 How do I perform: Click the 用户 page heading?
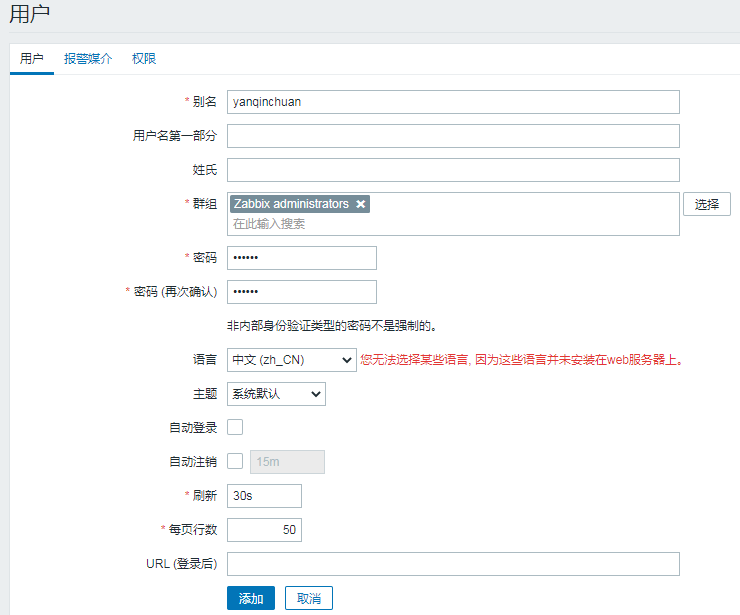coord(29,14)
